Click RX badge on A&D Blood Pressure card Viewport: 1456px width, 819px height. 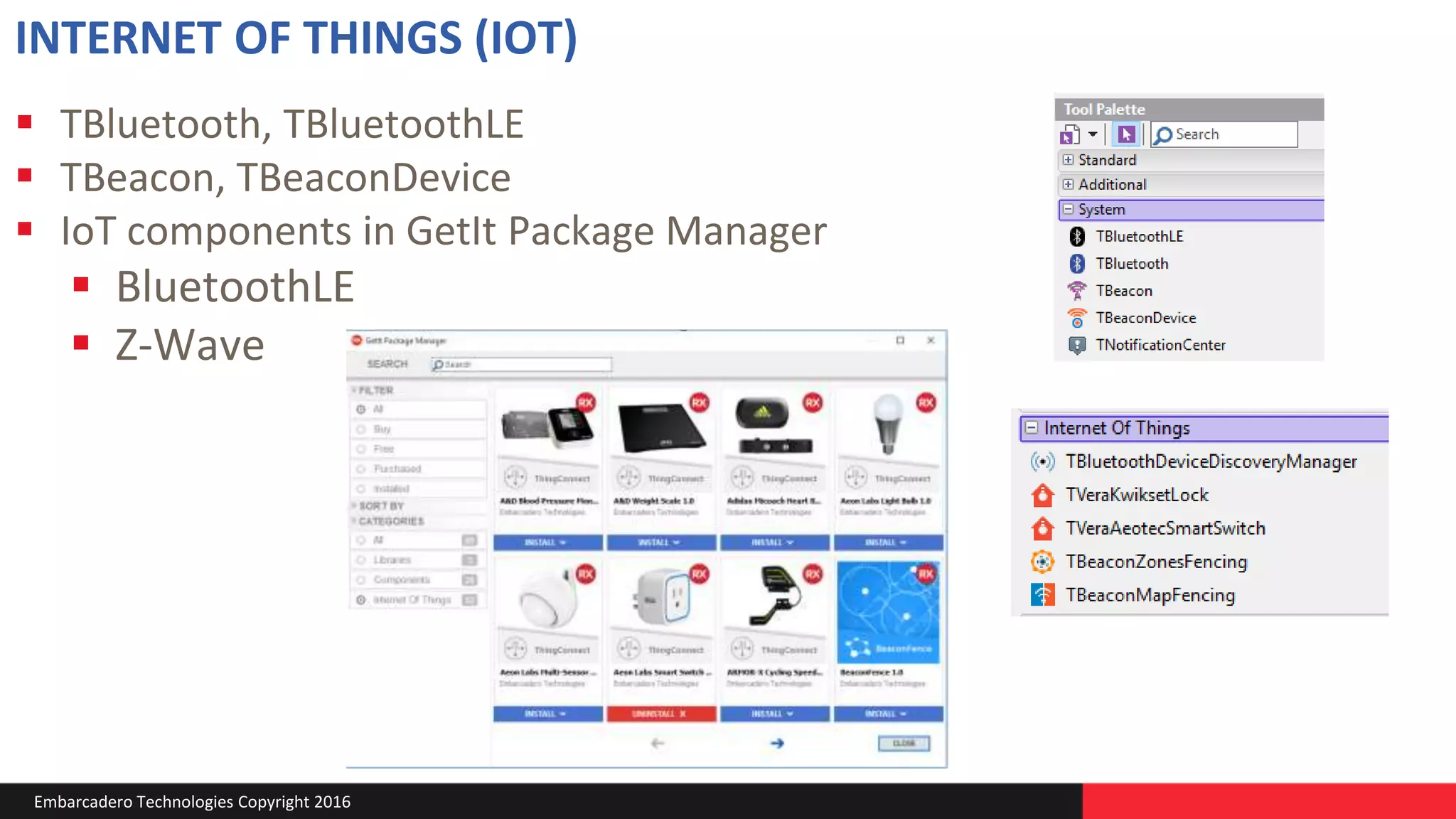click(585, 402)
